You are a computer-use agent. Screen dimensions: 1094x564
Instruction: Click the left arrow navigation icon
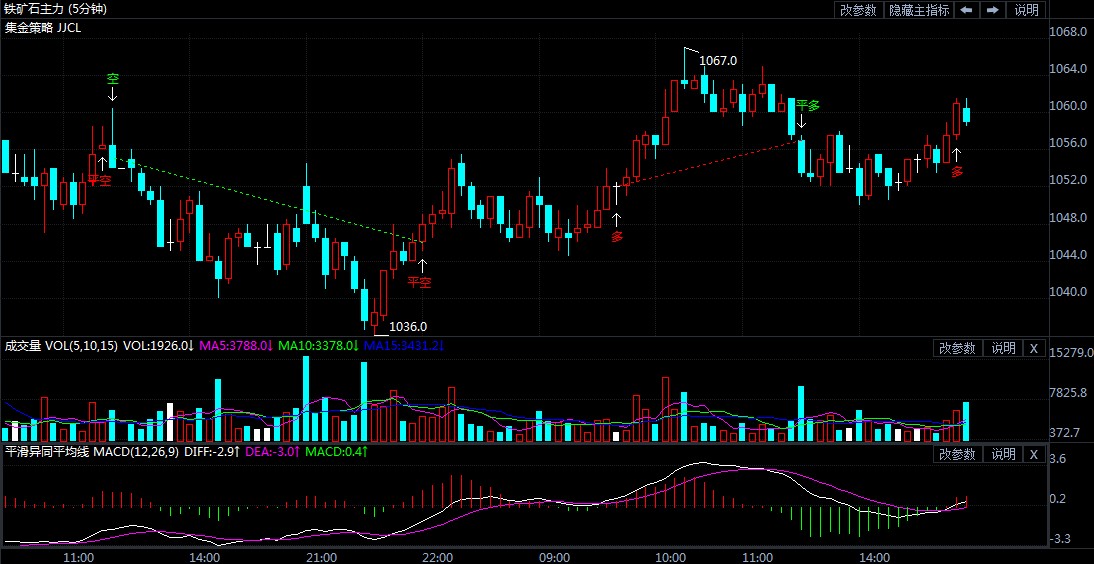(966, 10)
